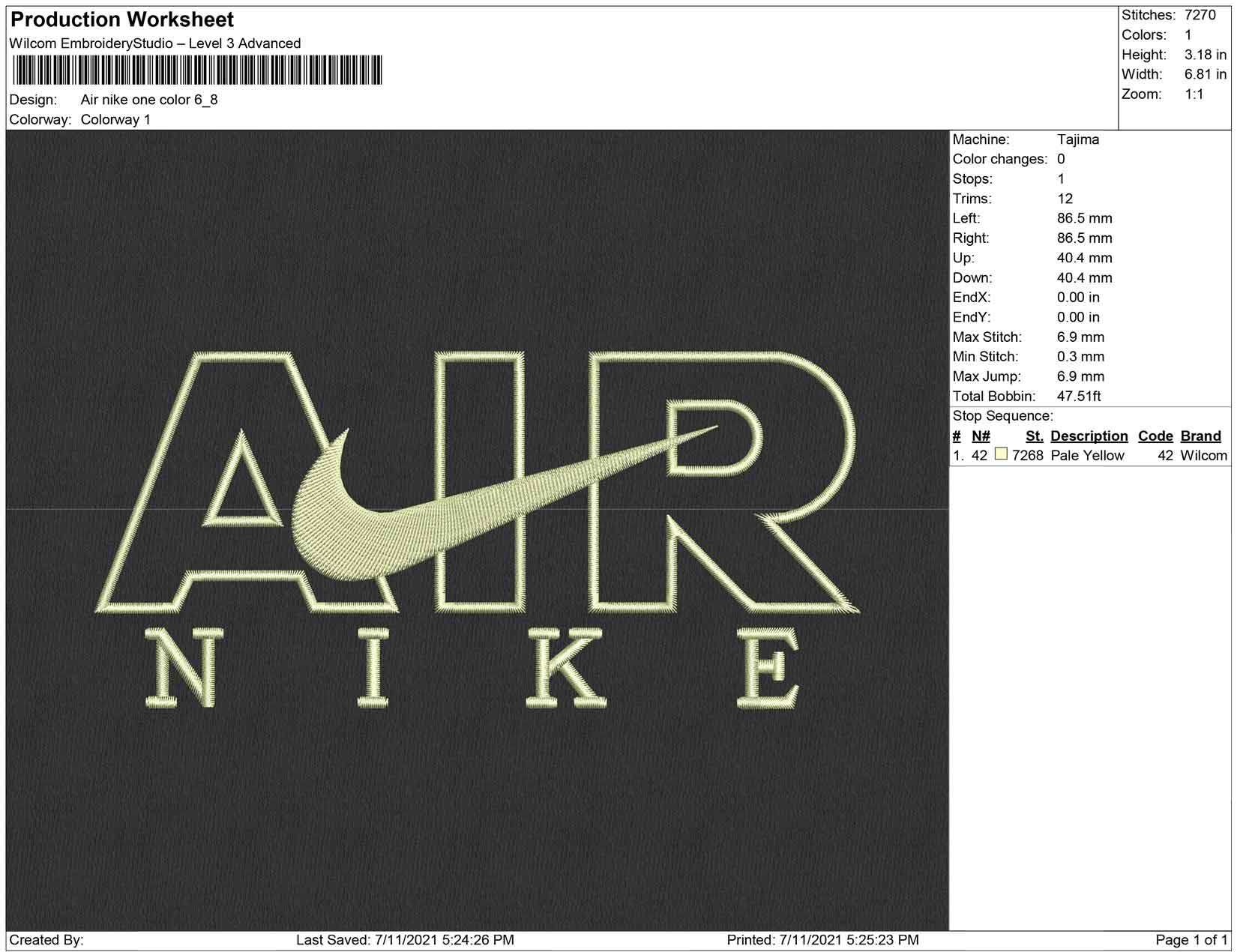Viewport: 1237px width, 952px height.
Task: Click the letter N in NIKE
Action: point(181,669)
